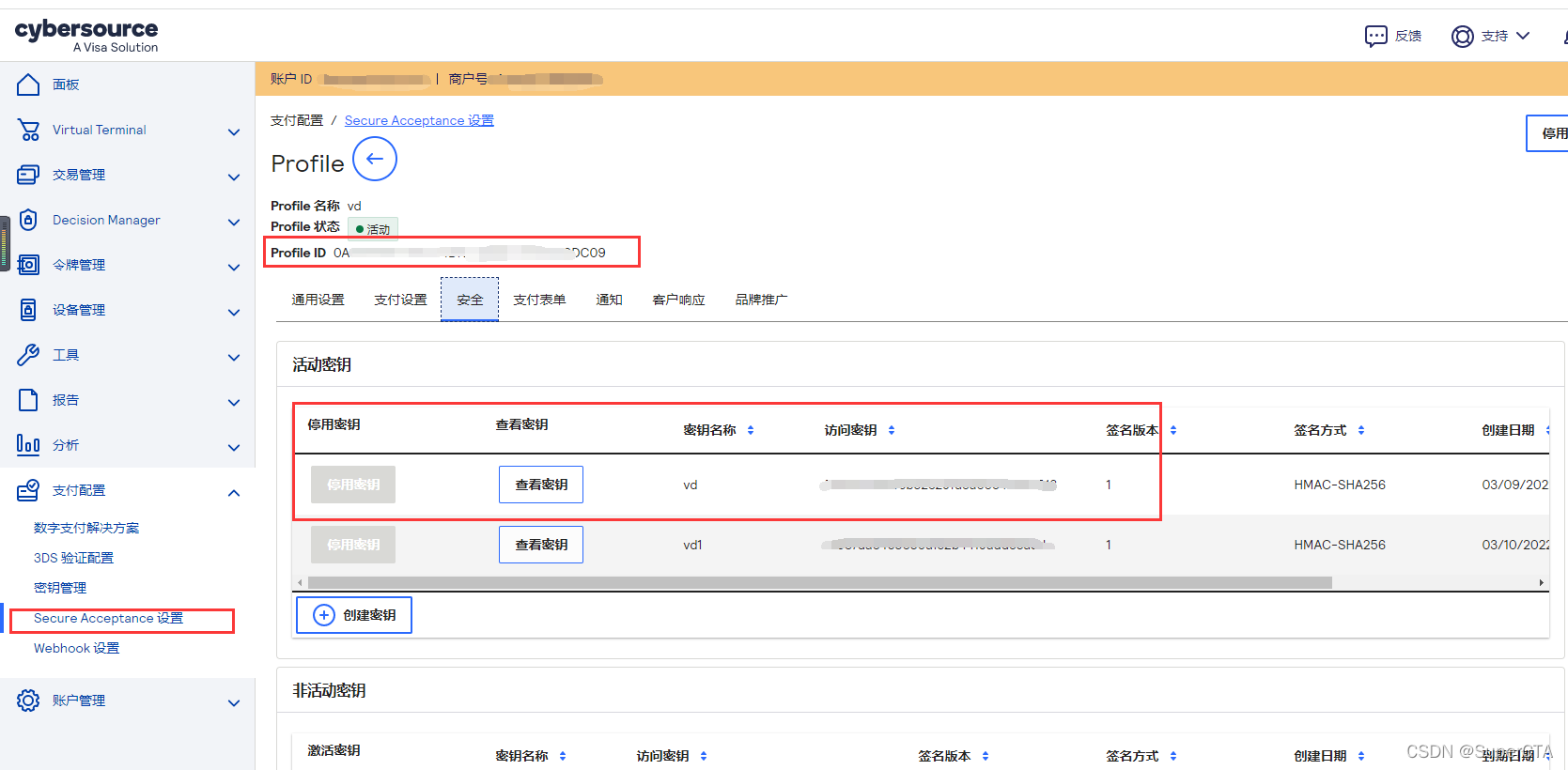Click the 停用 profile button
The width and height of the screenshot is (1568, 770).
pyautogui.click(x=1547, y=133)
